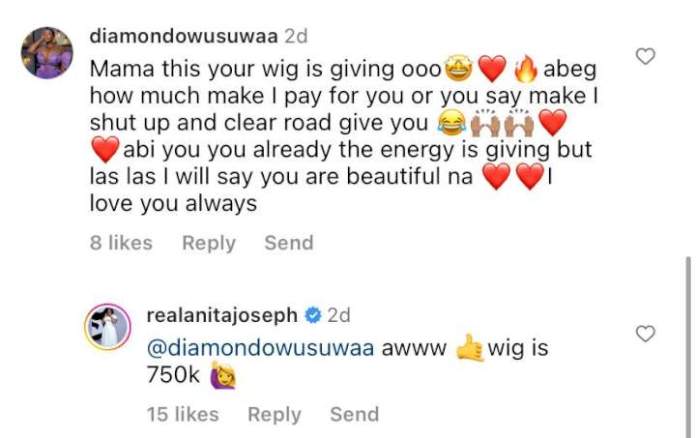Reply to diamondowusuwaa's comment
This screenshot has width=696, height=438.
coord(209,243)
